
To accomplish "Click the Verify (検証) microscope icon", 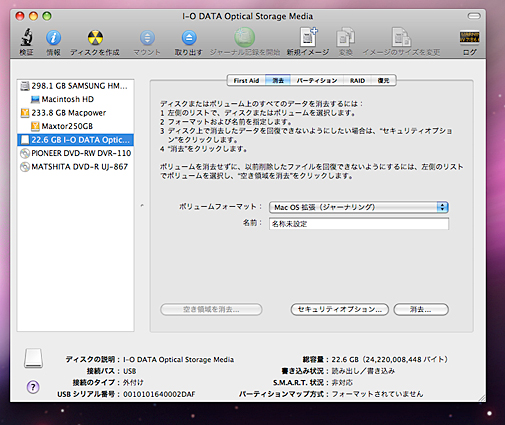I will coord(26,37).
